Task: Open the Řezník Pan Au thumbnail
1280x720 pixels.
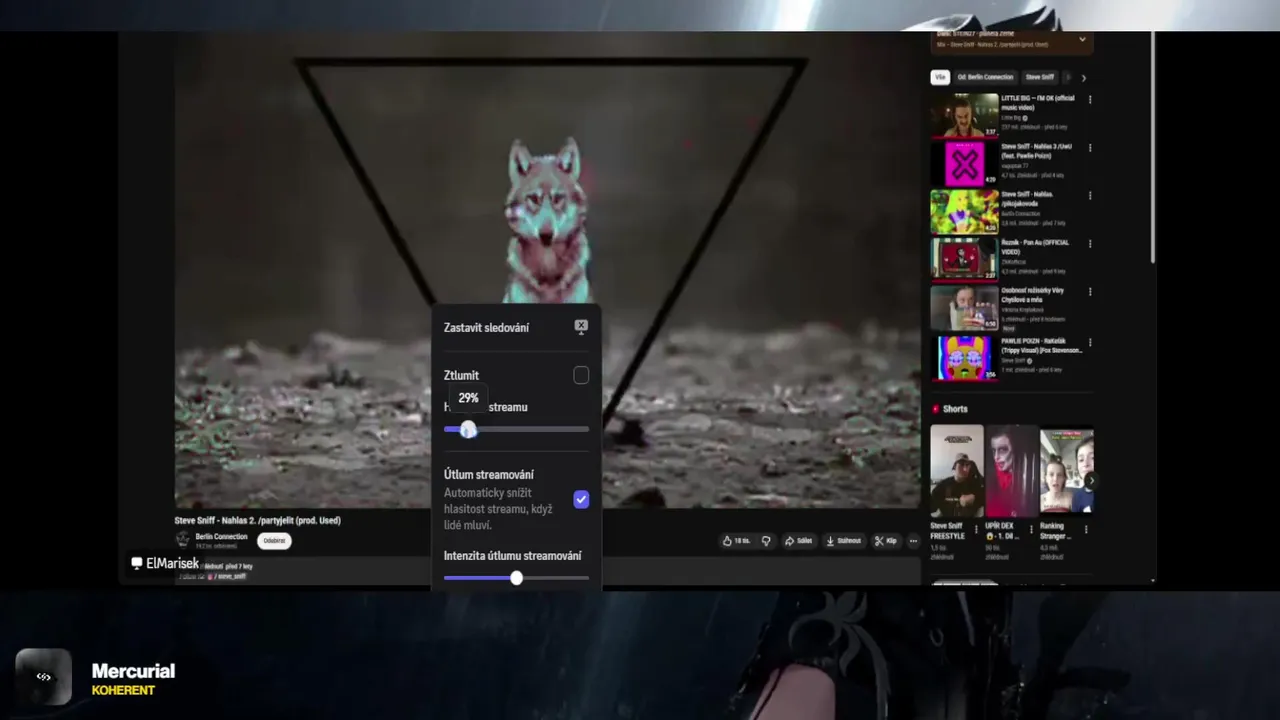Action: pos(964,259)
